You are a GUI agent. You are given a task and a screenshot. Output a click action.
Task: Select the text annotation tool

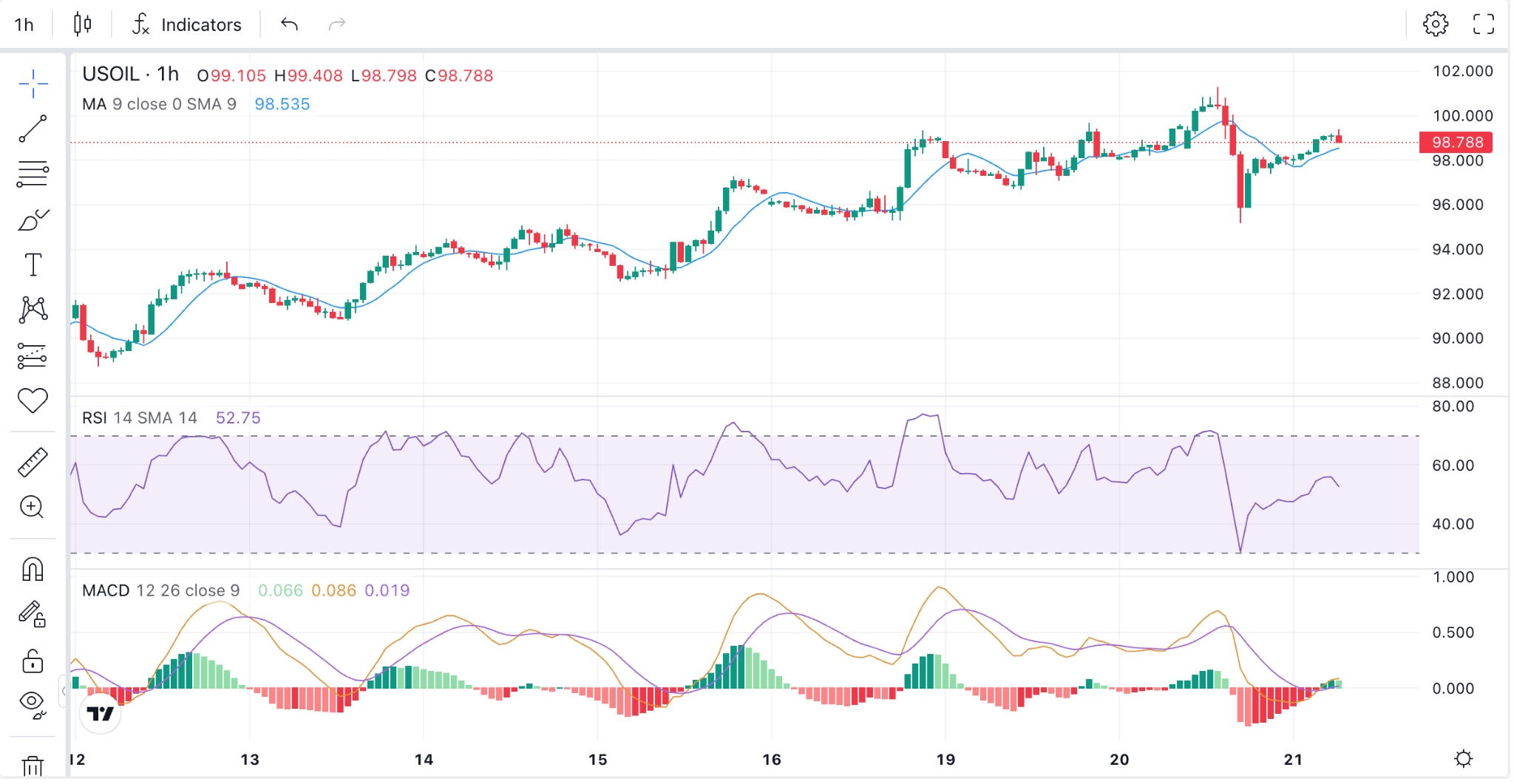coord(33,265)
